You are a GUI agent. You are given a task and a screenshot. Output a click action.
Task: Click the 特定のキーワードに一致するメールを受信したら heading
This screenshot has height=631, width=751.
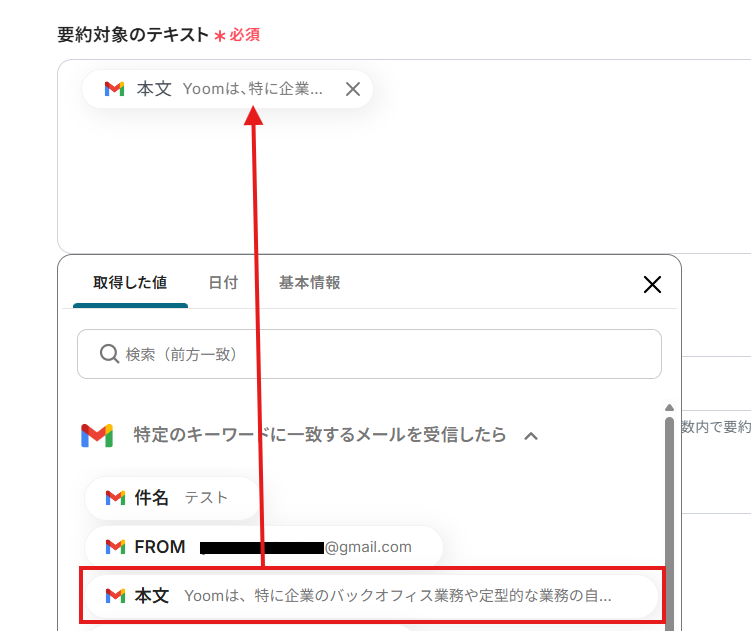pos(319,435)
